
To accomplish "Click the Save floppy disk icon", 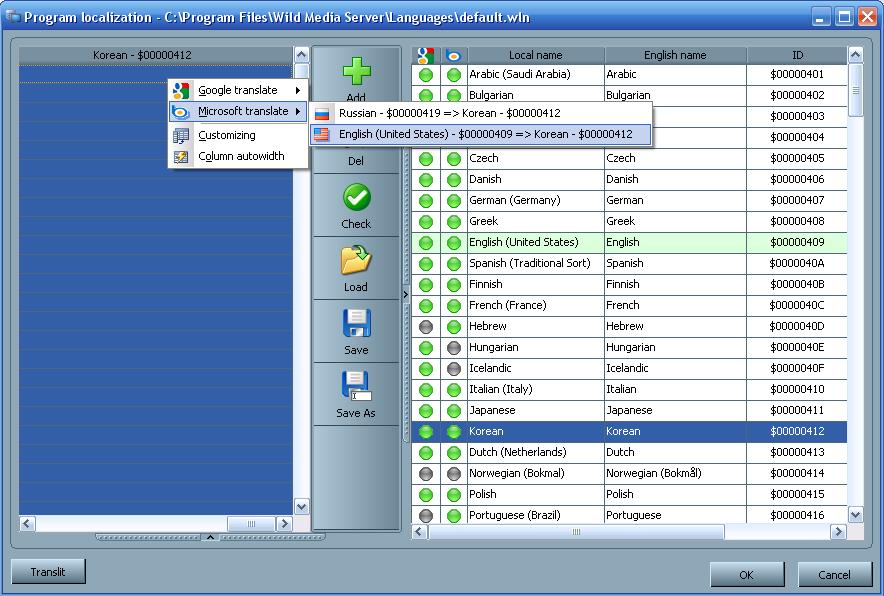I will 356,323.
